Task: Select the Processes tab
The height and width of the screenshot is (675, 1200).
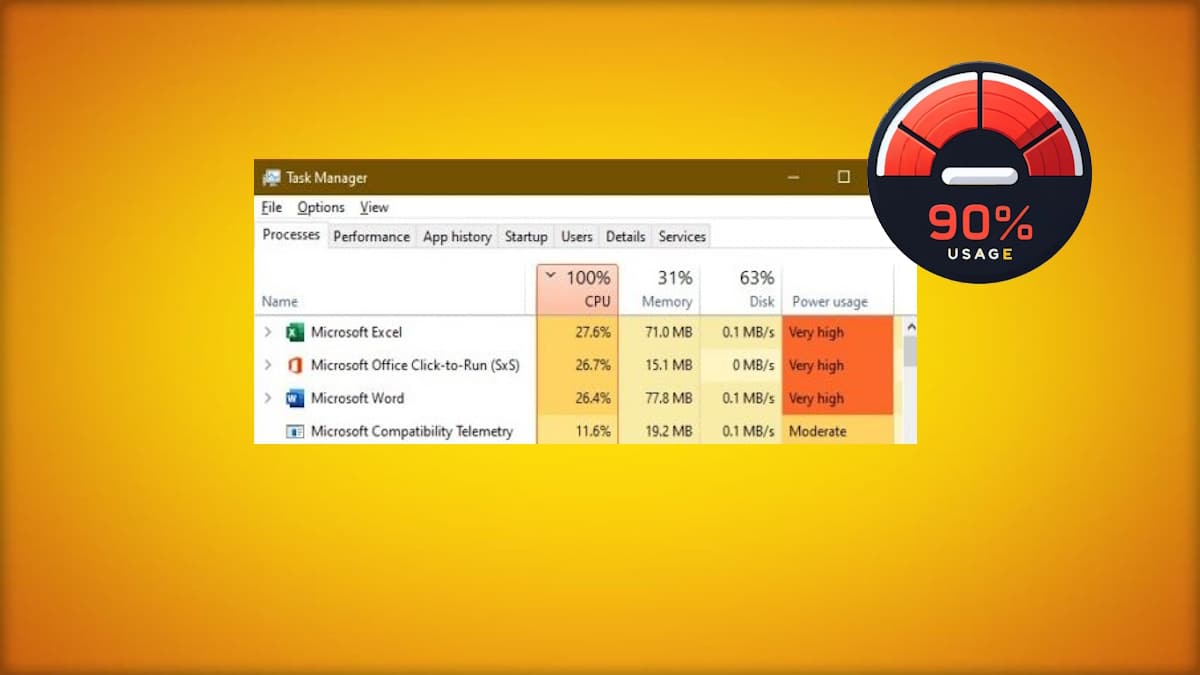Action: pos(291,235)
